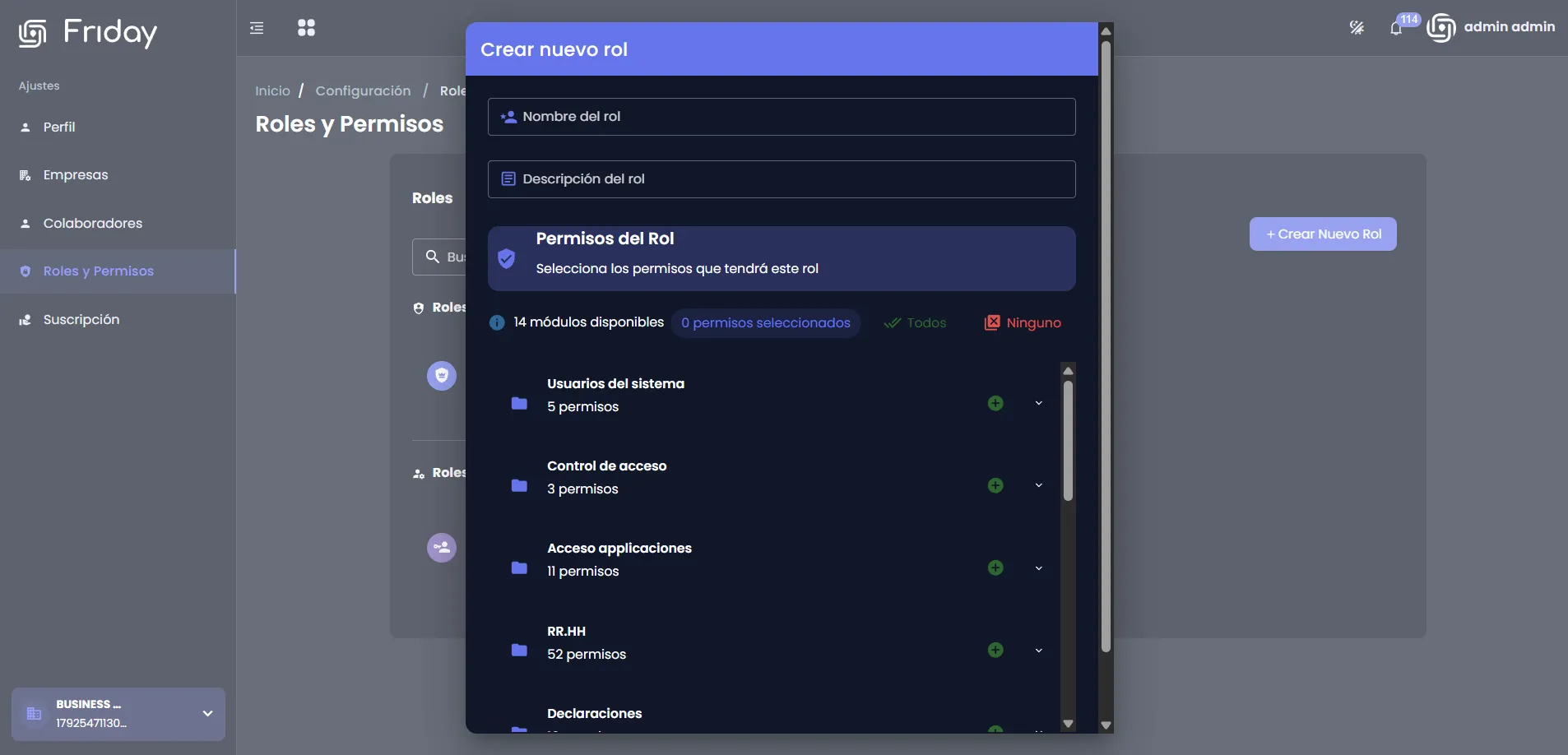Viewport: 1568px width, 755px height.
Task: Click the Empresas building icon
Action: coord(26,175)
